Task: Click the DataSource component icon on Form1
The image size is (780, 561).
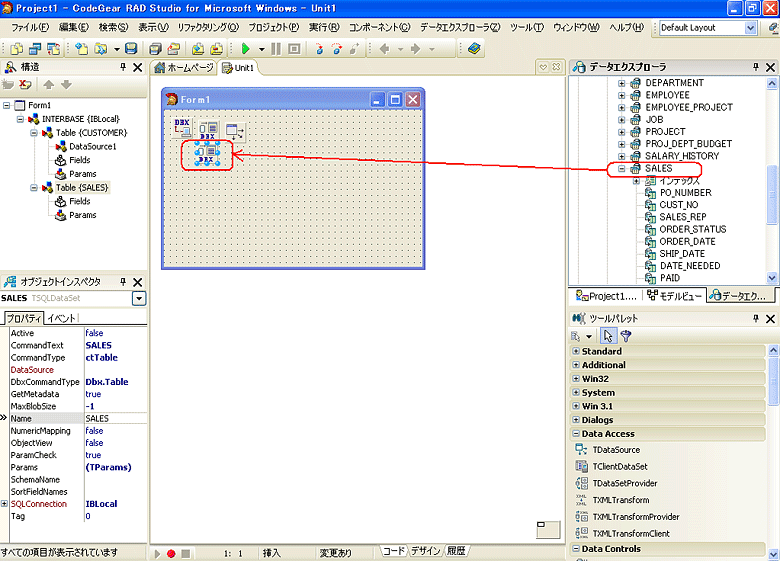Action: coord(235,131)
